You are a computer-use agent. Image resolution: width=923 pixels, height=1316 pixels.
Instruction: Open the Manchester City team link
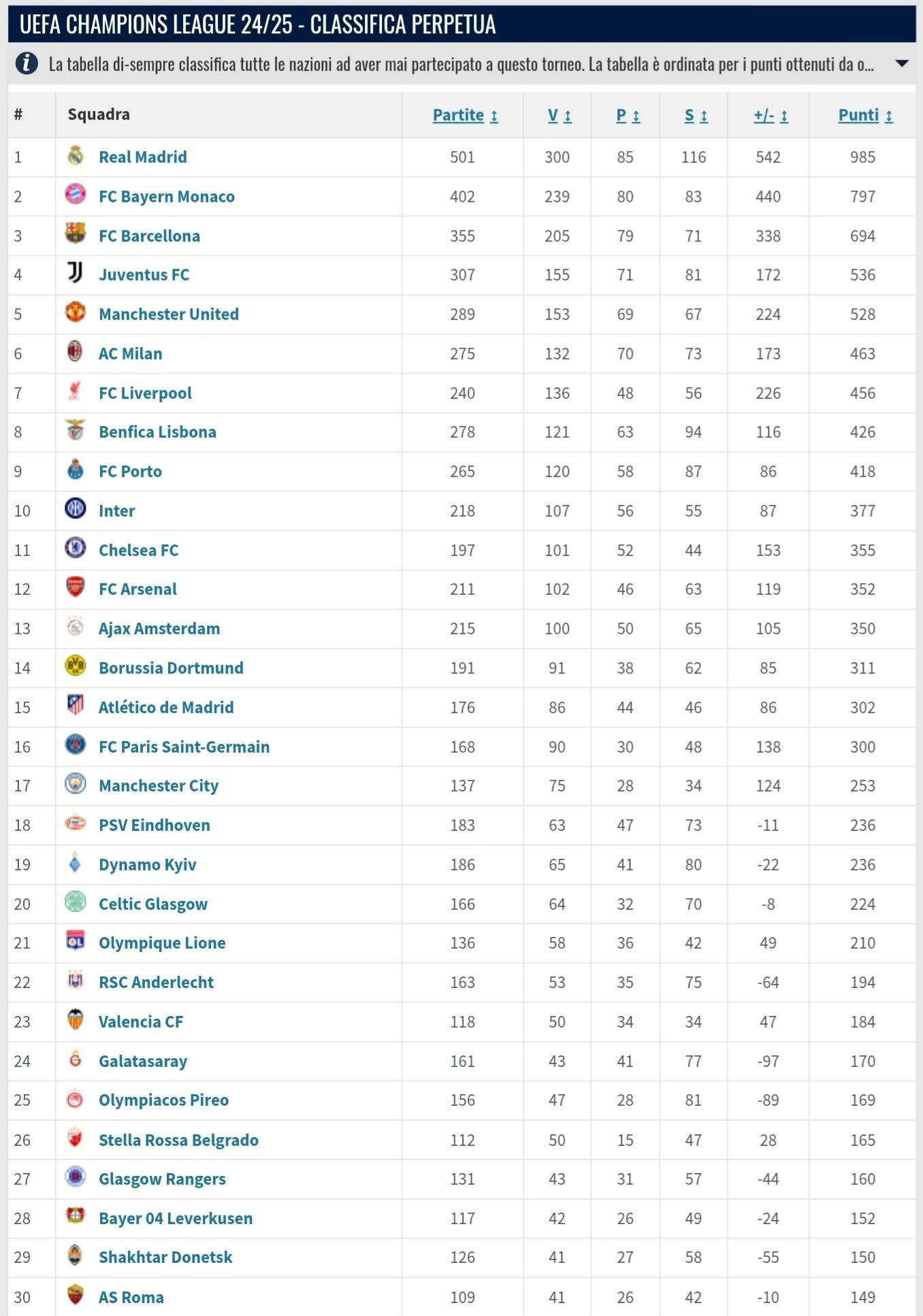click(159, 786)
